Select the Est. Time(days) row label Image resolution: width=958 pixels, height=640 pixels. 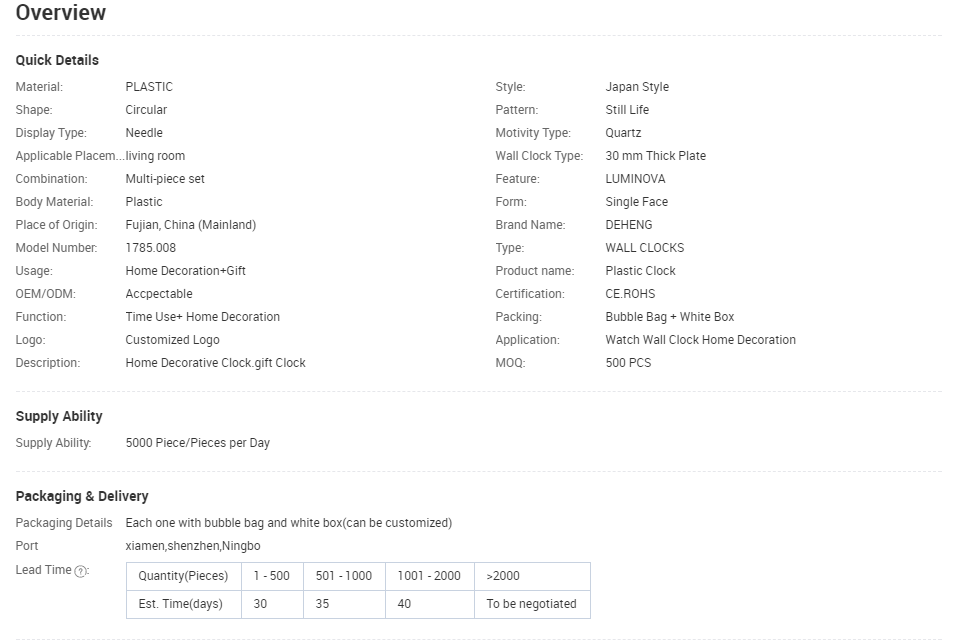[x=181, y=604]
